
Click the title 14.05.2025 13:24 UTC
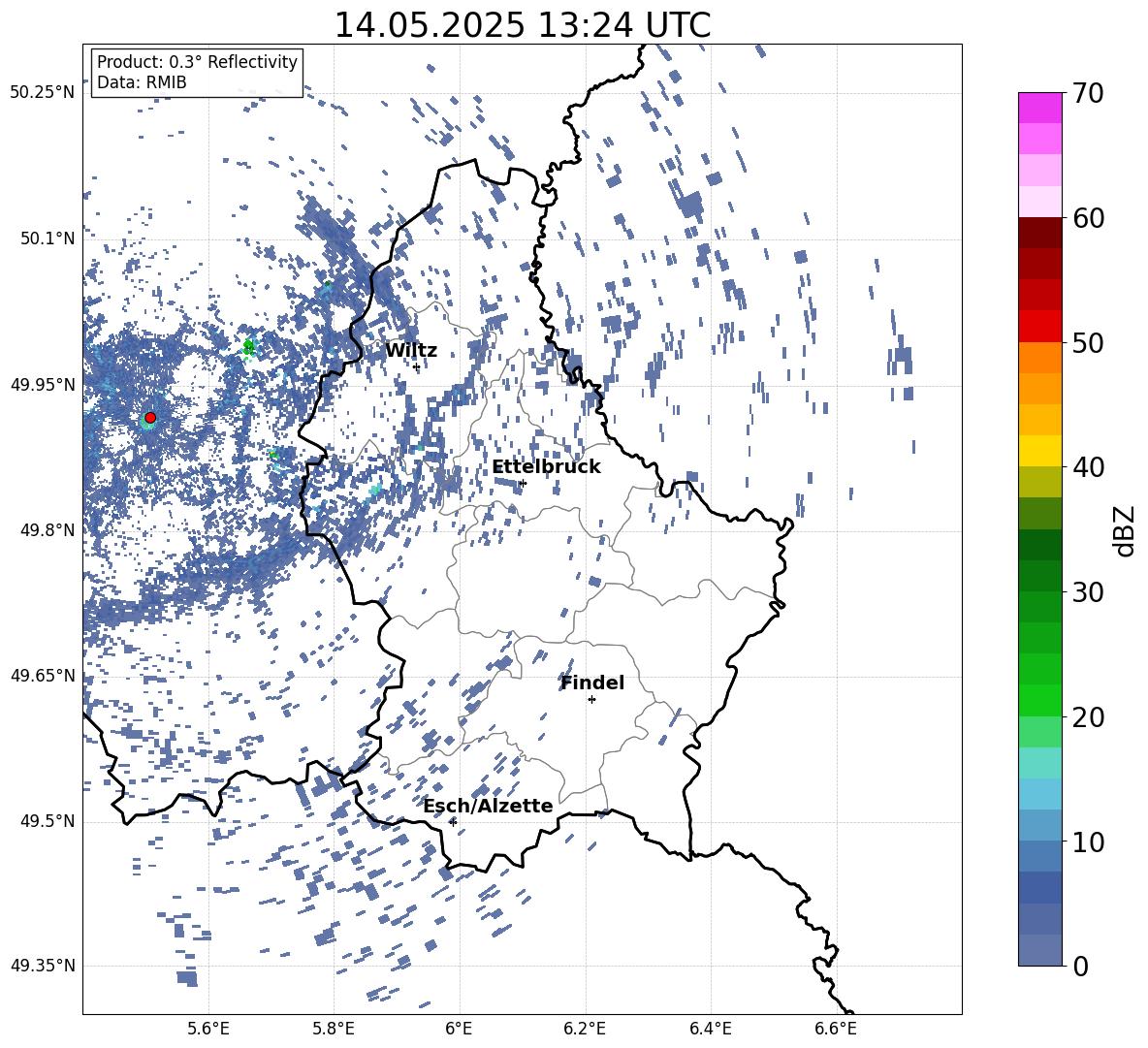coord(523,24)
